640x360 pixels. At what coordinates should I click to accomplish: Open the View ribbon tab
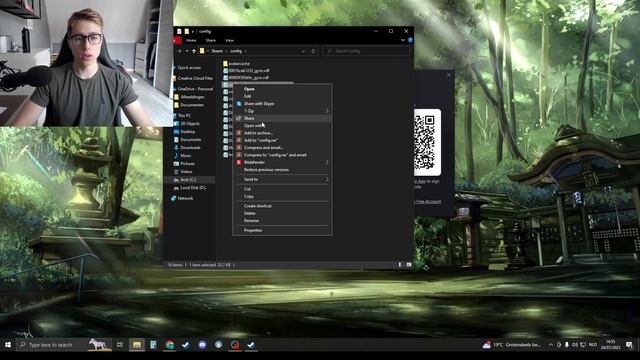229,40
